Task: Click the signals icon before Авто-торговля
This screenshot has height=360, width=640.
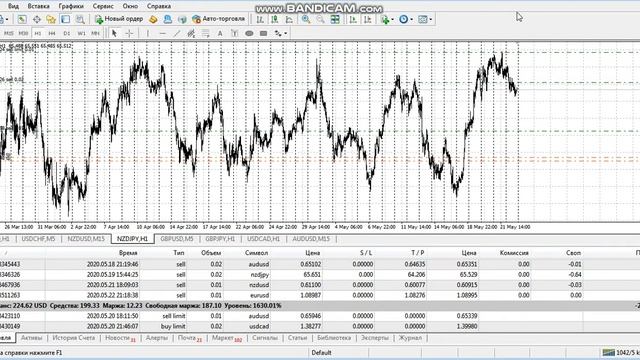Action: coord(182,19)
